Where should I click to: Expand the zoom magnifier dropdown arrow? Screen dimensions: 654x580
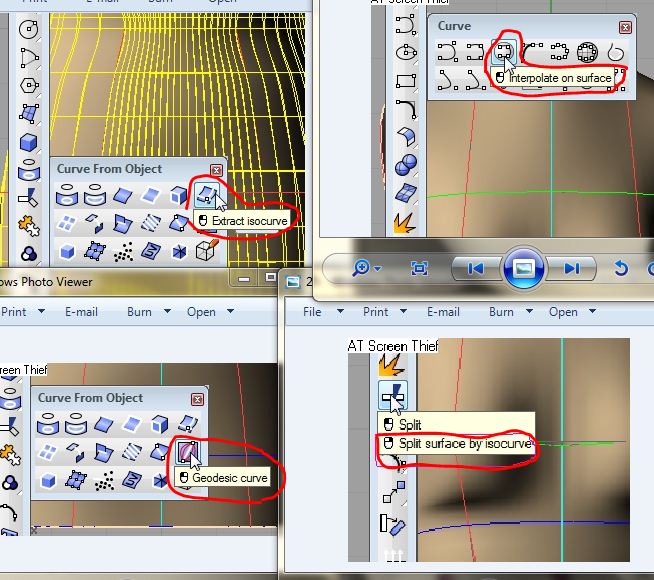point(377,269)
